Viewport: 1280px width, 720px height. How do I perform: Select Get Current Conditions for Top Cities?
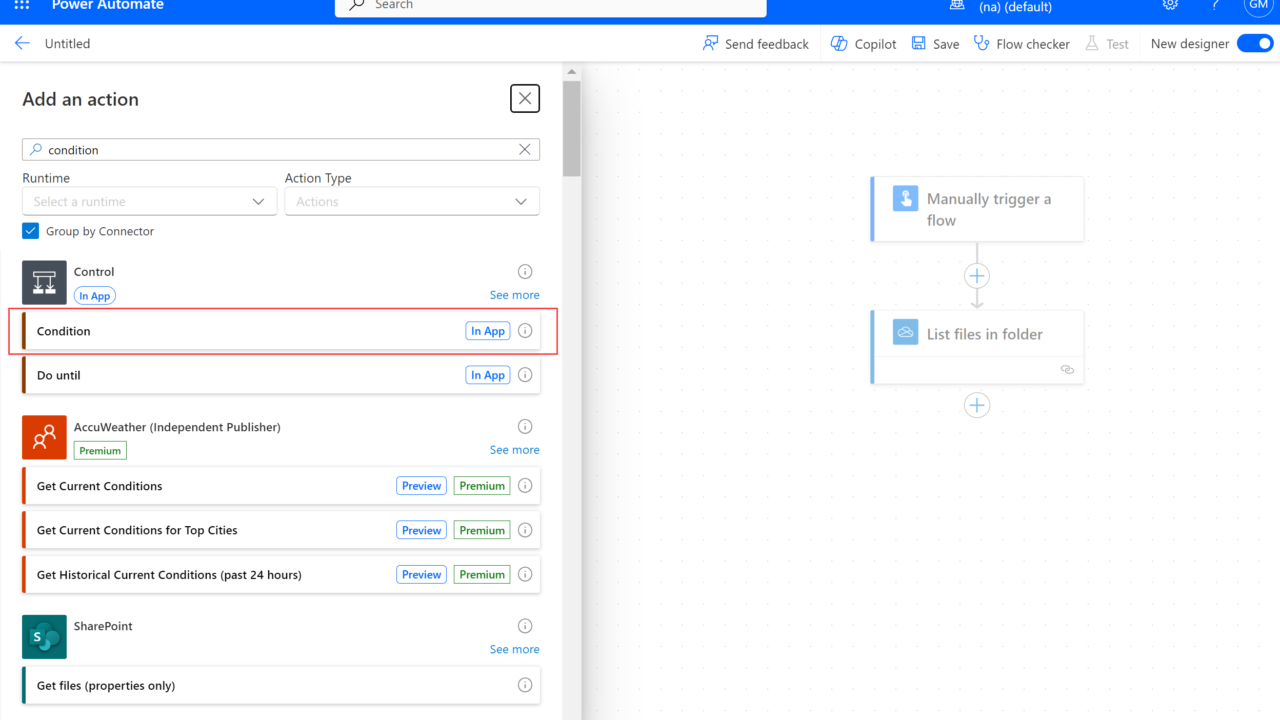coord(282,530)
